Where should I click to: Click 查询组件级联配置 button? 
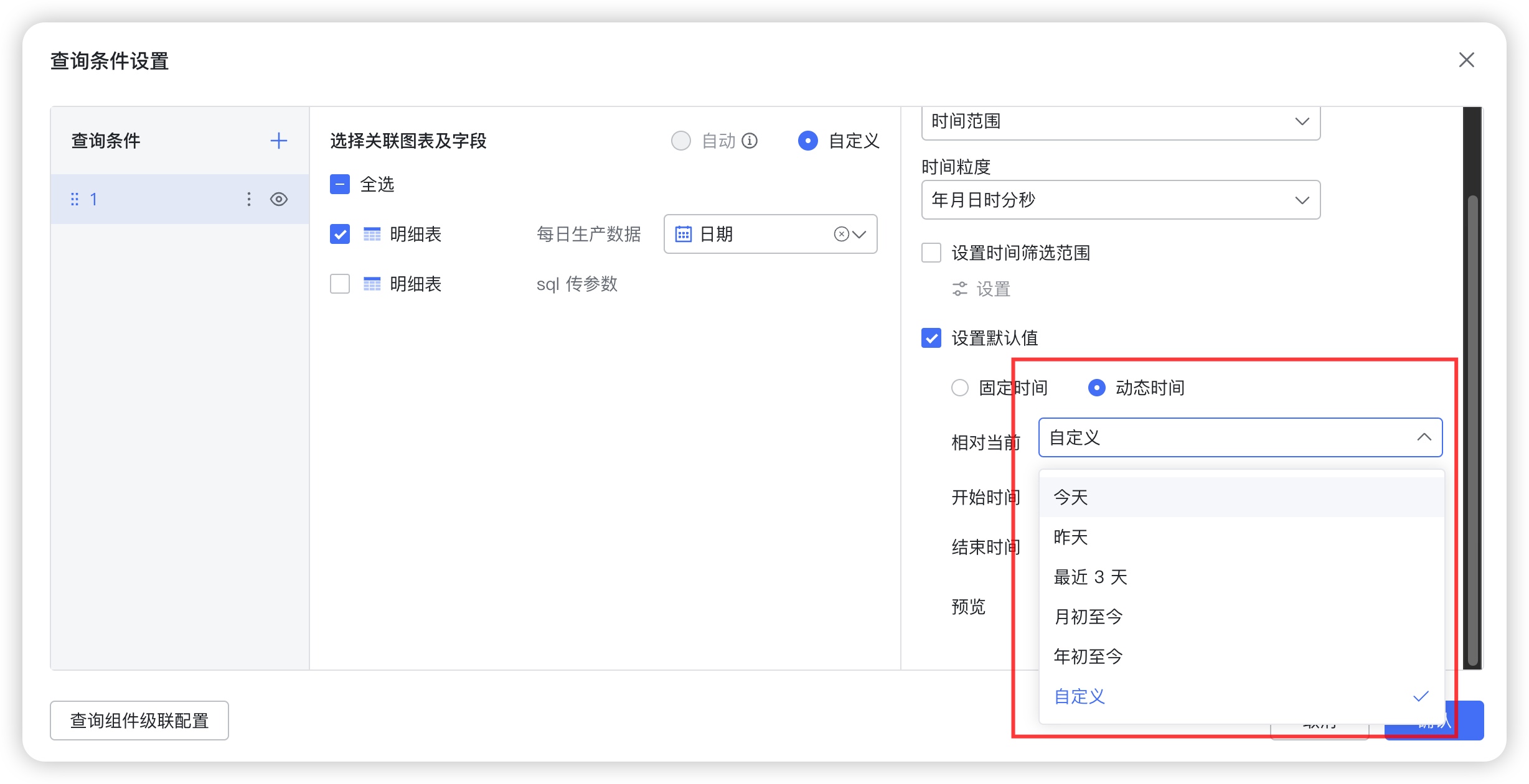click(139, 721)
